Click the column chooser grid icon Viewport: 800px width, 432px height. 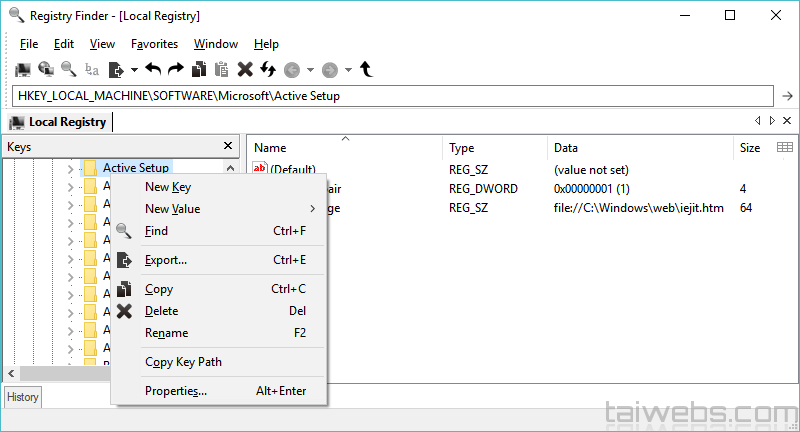[x=784, y=147]
